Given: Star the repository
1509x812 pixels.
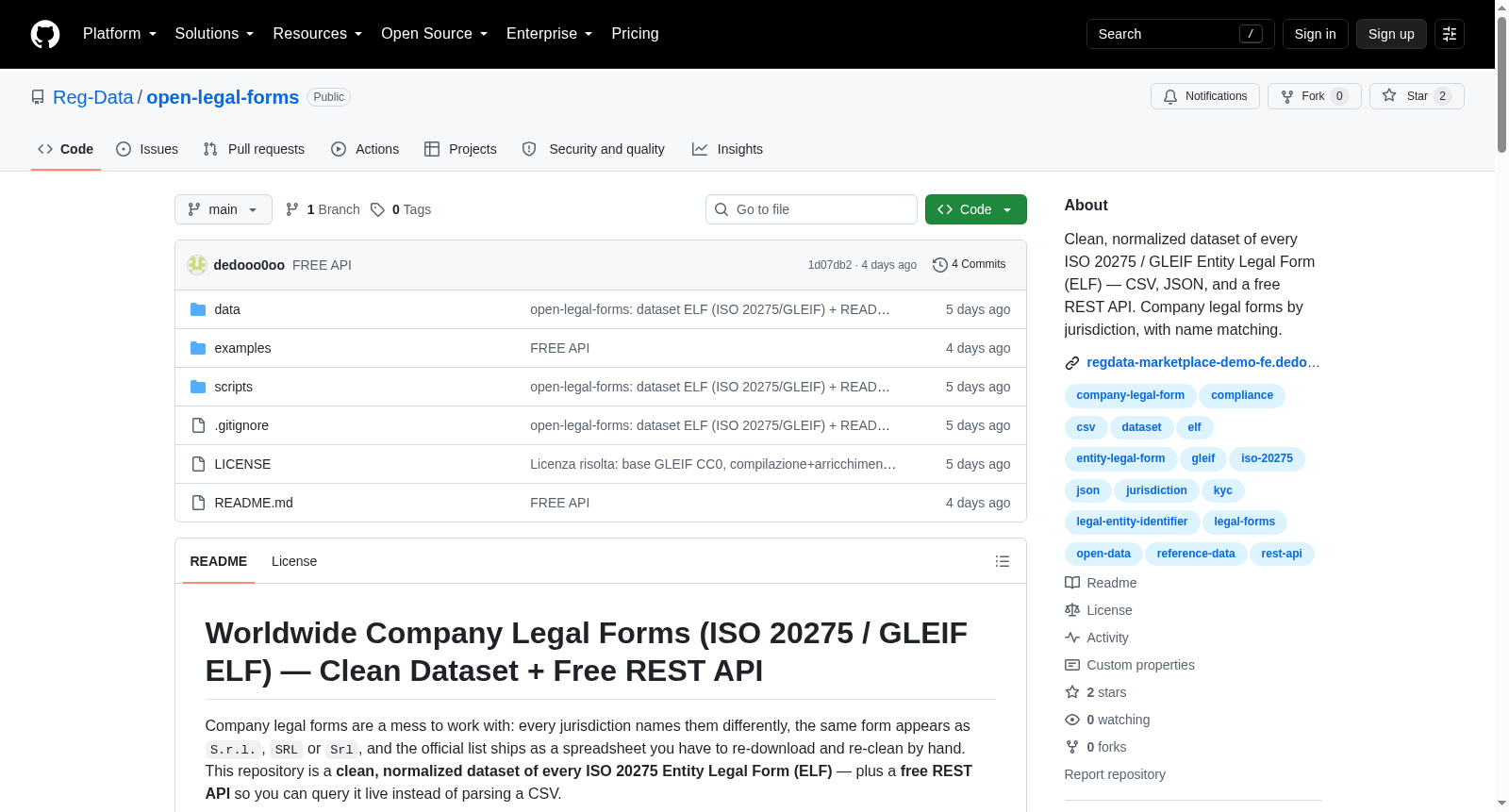Looking at the screenshot, I should pos(1417,96).
